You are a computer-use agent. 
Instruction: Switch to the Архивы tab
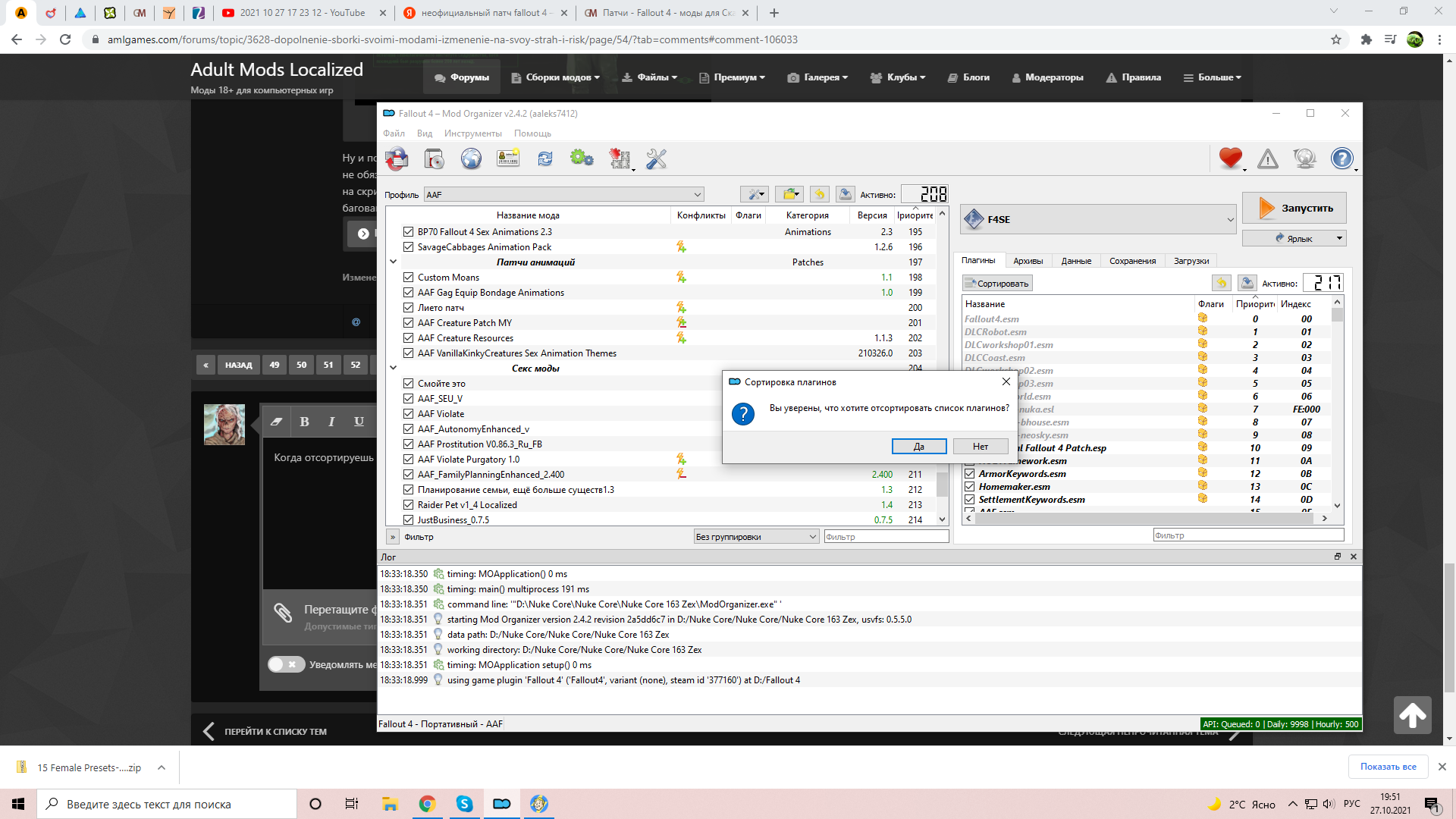coord(1028,261)
